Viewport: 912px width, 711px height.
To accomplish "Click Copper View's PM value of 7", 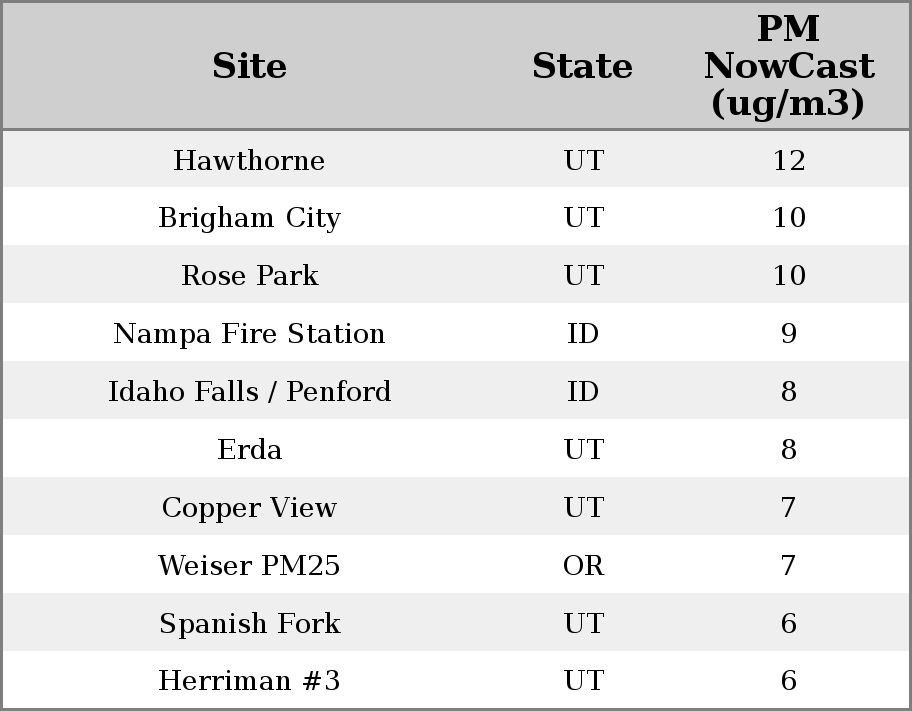I will point(788,508).
